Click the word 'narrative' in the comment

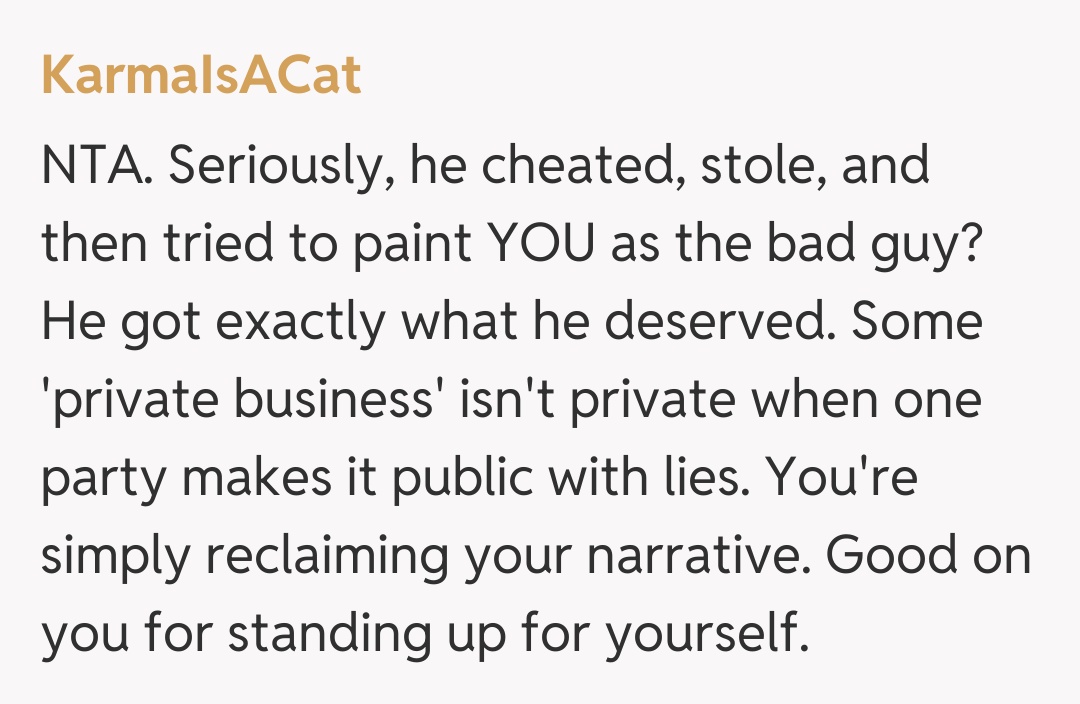click(x=692, y=556)
